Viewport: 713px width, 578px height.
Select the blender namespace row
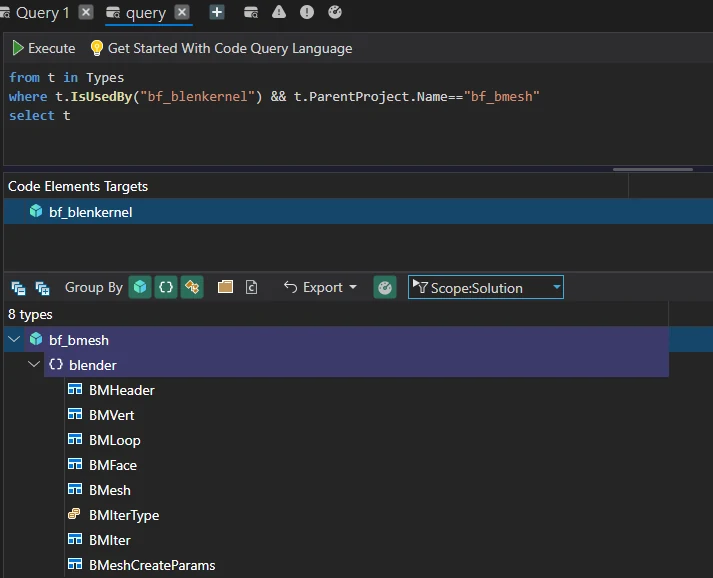(356, 364)
